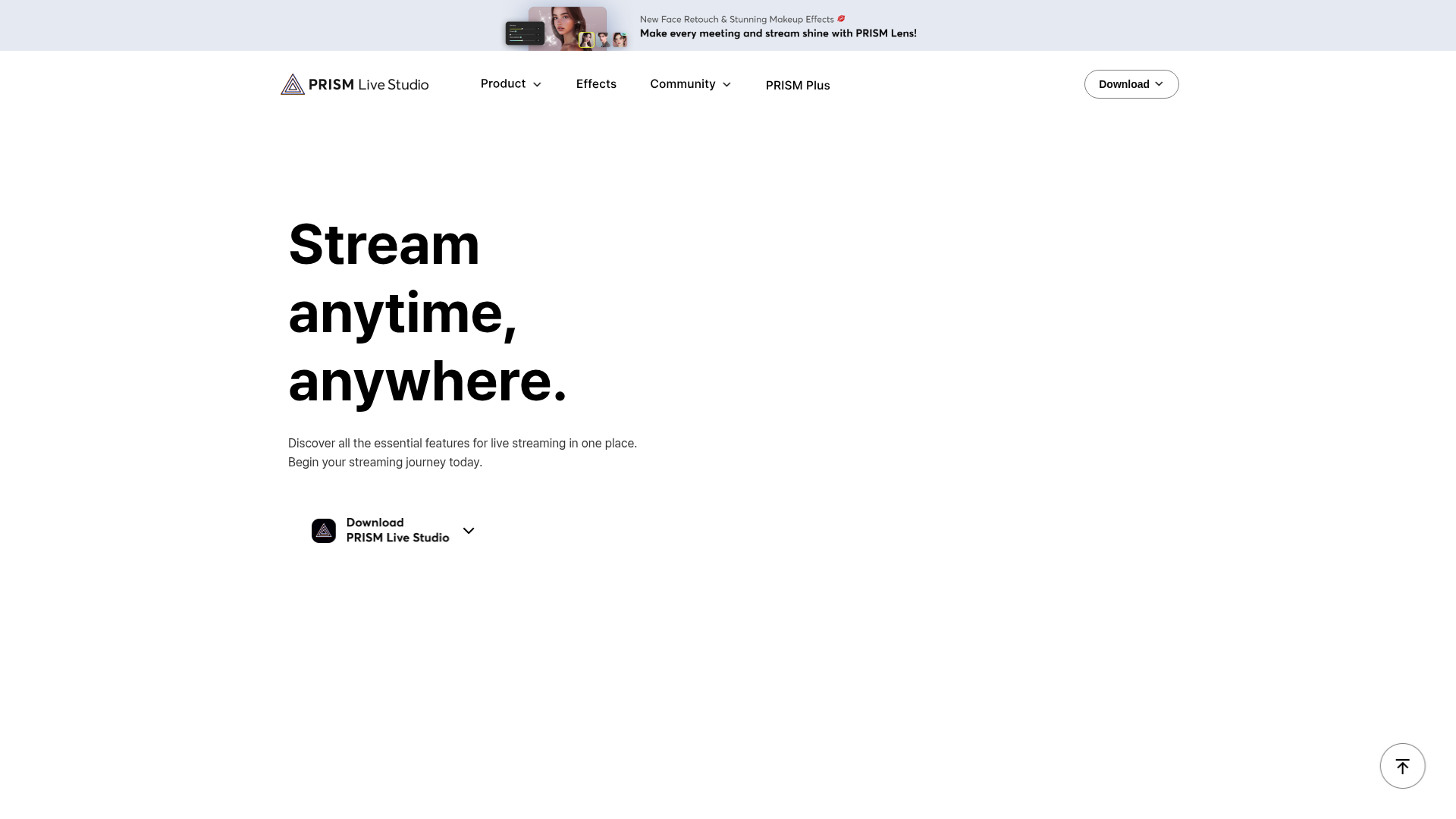Select the highlighted girl filter thumbnail in banner
Viewport: 1456px width, 819px height.
pos(586,40)
